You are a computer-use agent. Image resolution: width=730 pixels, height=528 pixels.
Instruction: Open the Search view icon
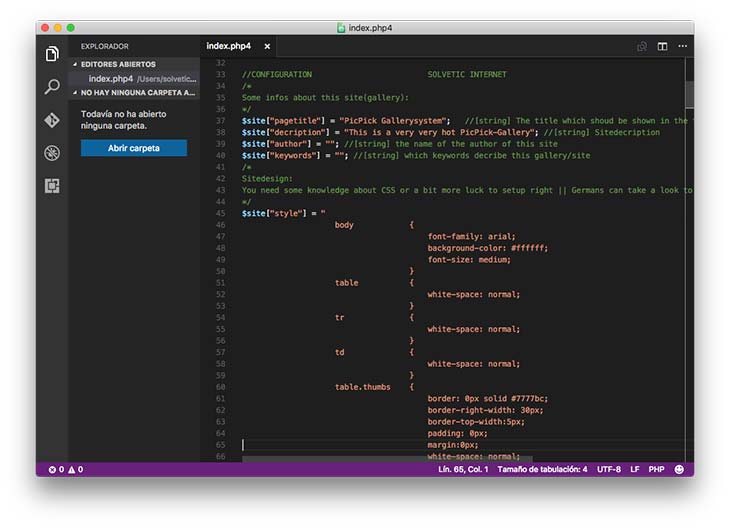(x=52, y=87)
